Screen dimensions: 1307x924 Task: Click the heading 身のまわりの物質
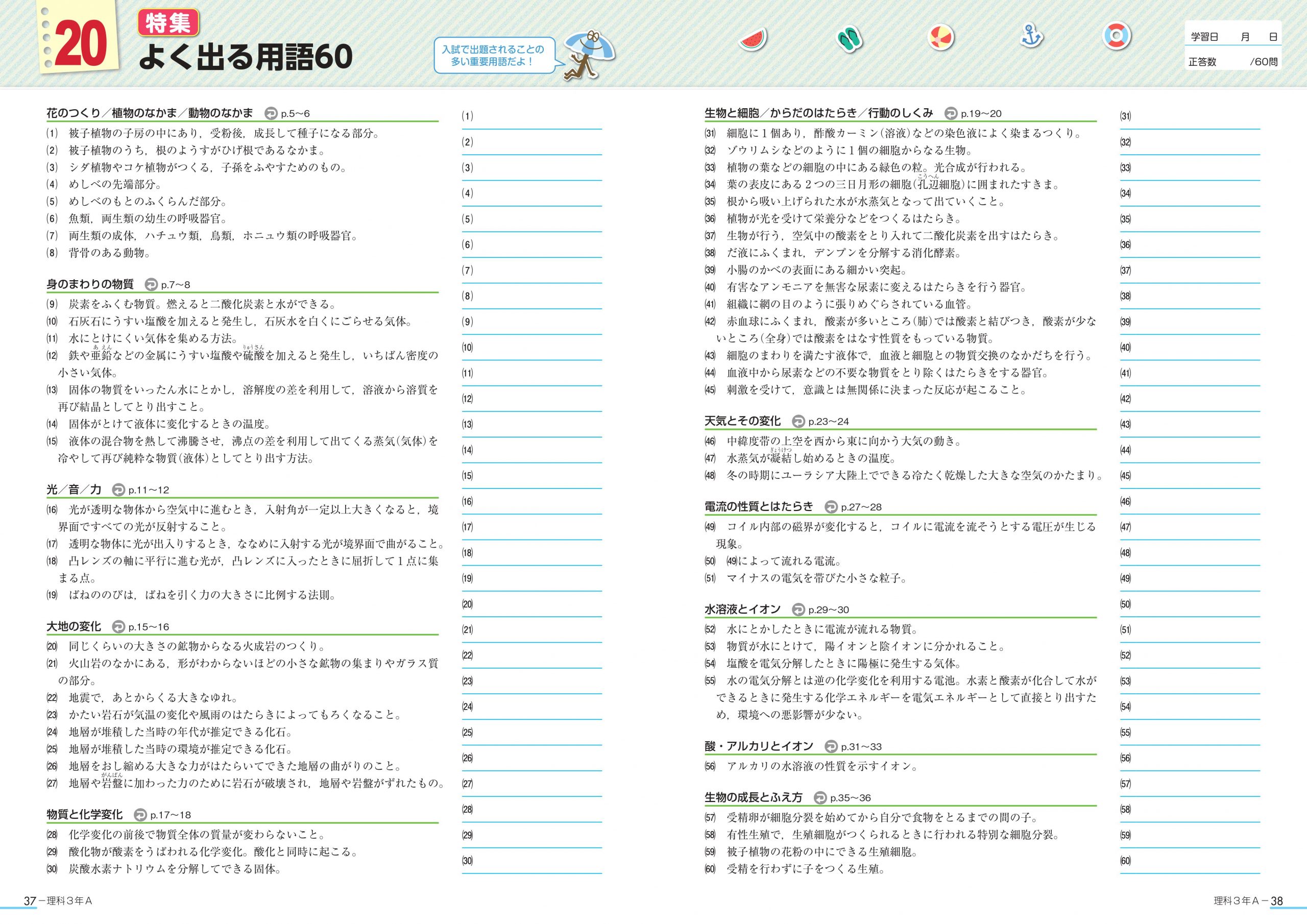tap(90, 284)
